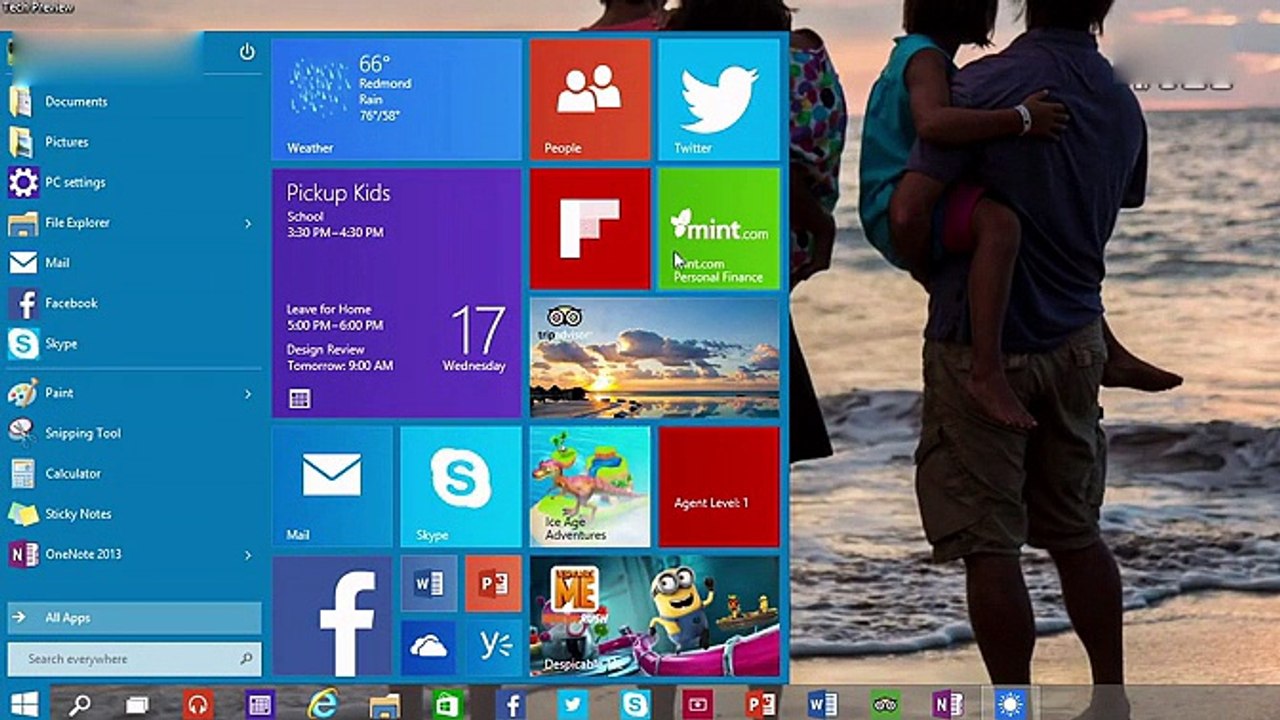Open the Calendar tile showing Pickup Kids
Viewport: 1280px width, 720px height.
[396, 293]
